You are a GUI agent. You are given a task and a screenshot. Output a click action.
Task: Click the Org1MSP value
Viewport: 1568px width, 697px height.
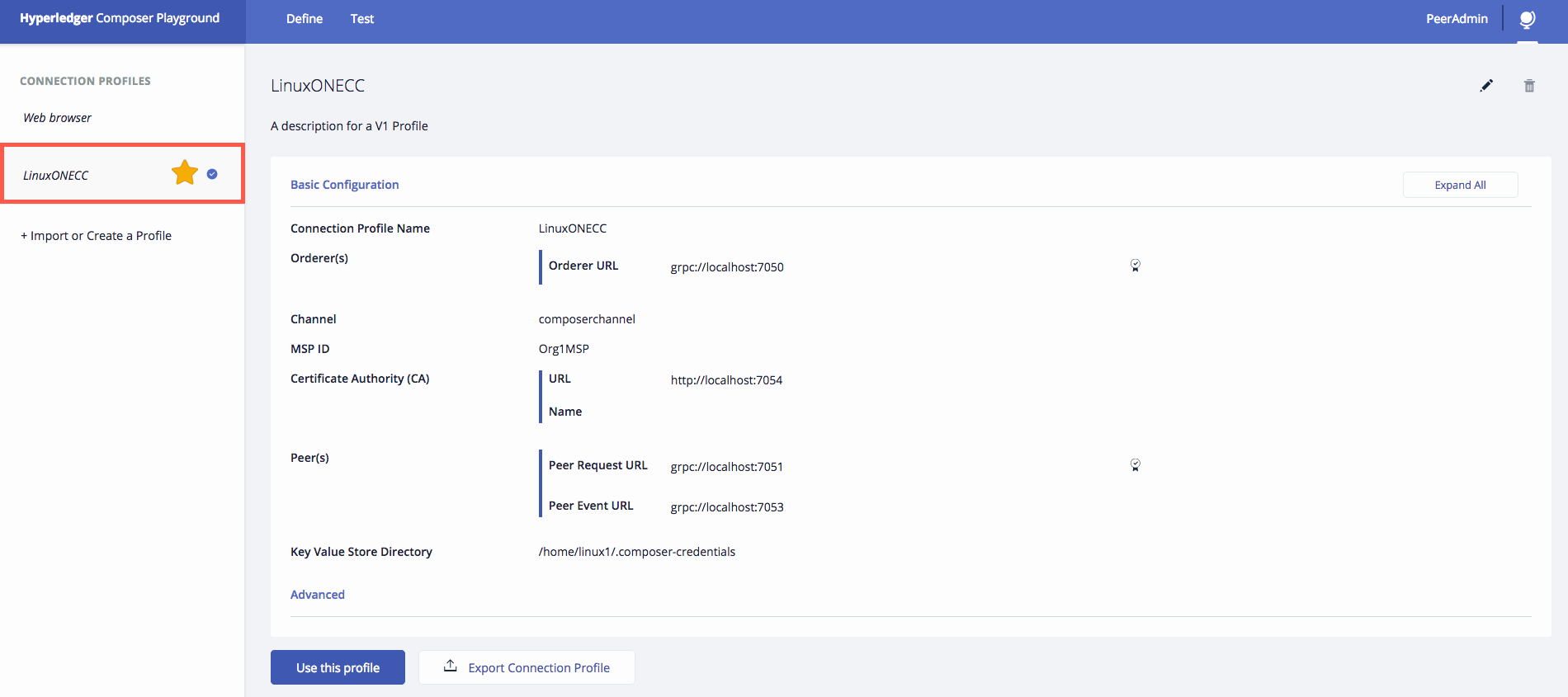coord(564,349)
